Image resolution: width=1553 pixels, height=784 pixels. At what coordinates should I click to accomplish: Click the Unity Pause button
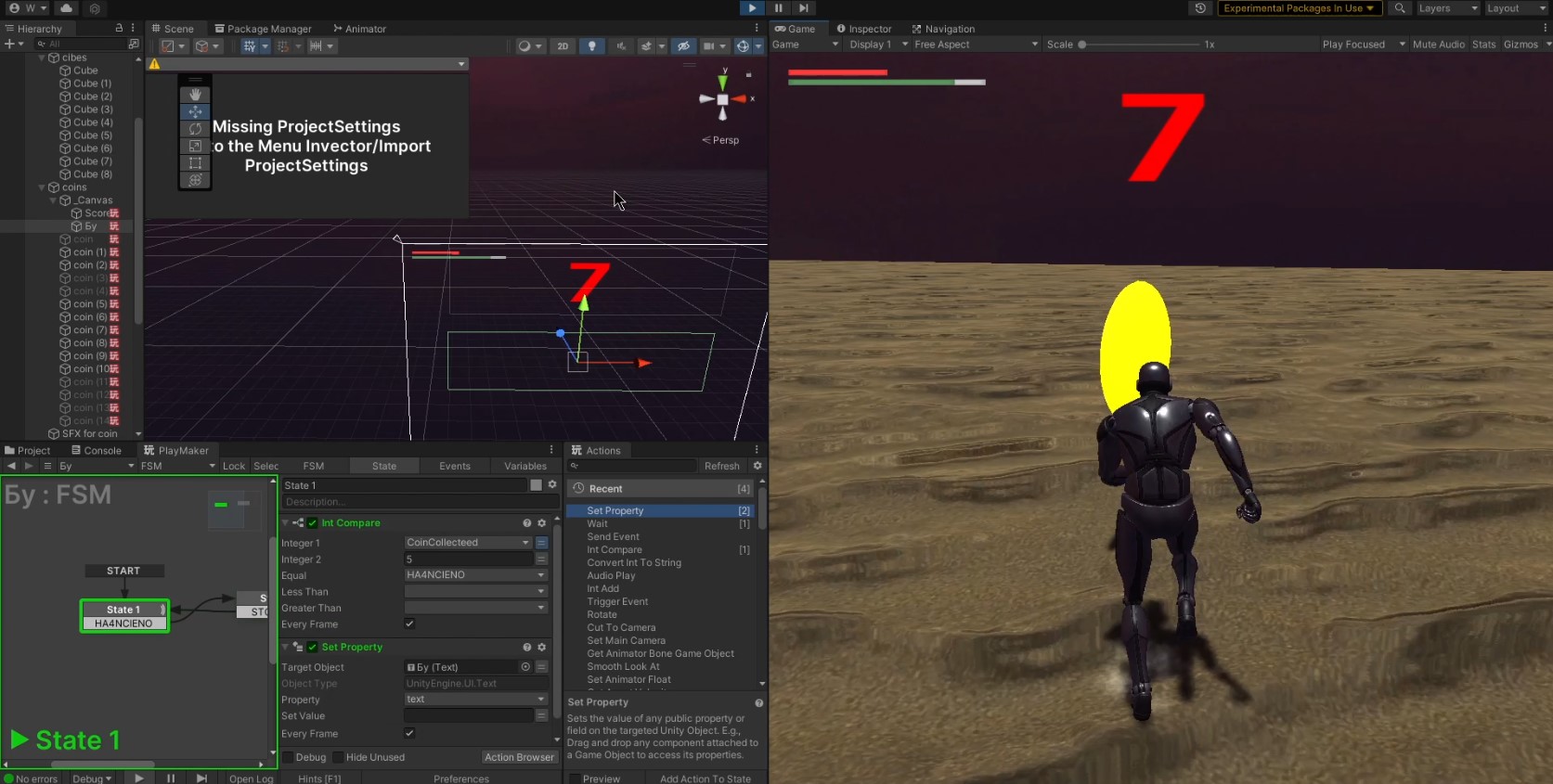tap(778, 7)
